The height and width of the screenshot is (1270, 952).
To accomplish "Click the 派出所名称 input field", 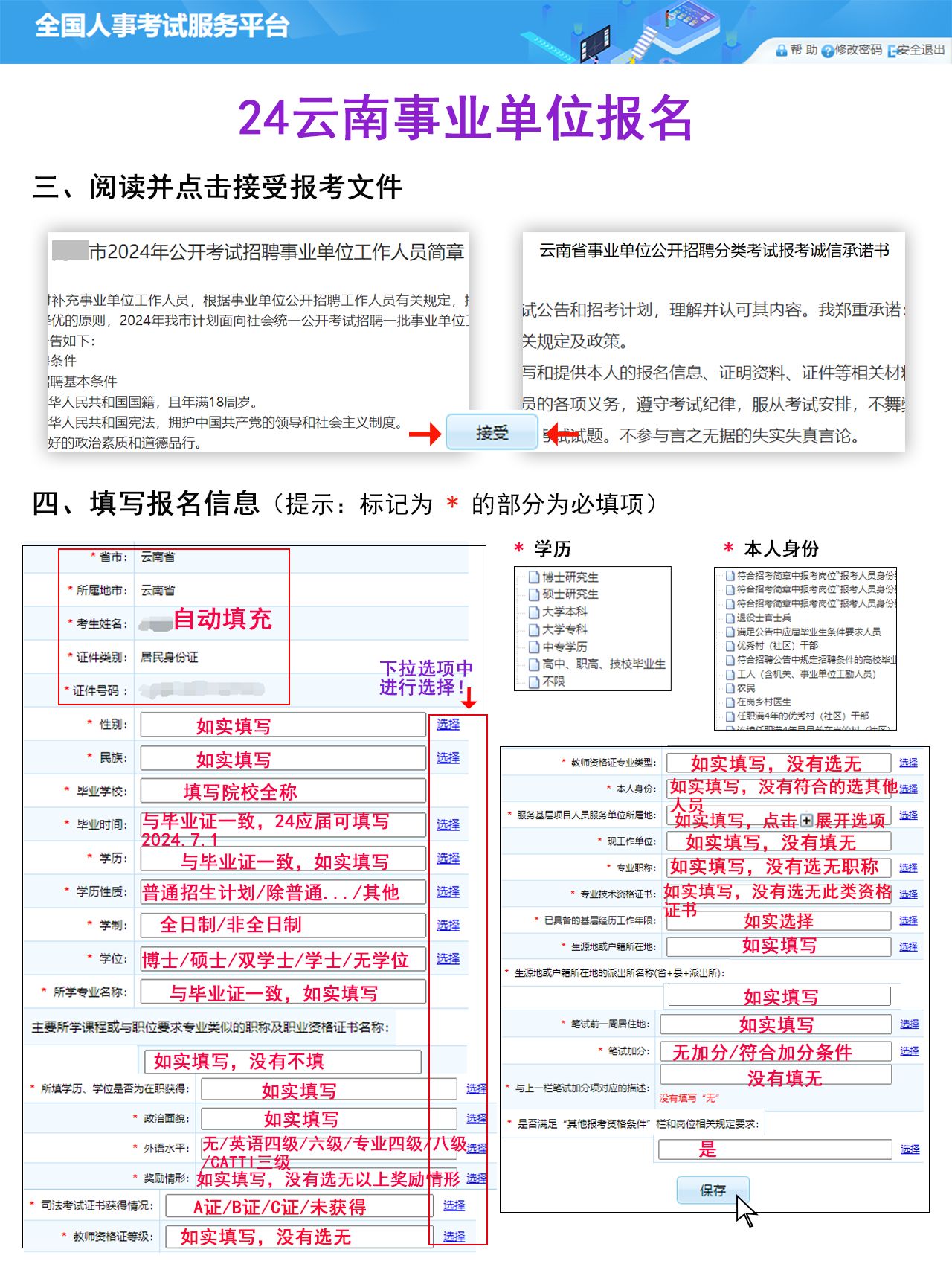I will 779,996.
